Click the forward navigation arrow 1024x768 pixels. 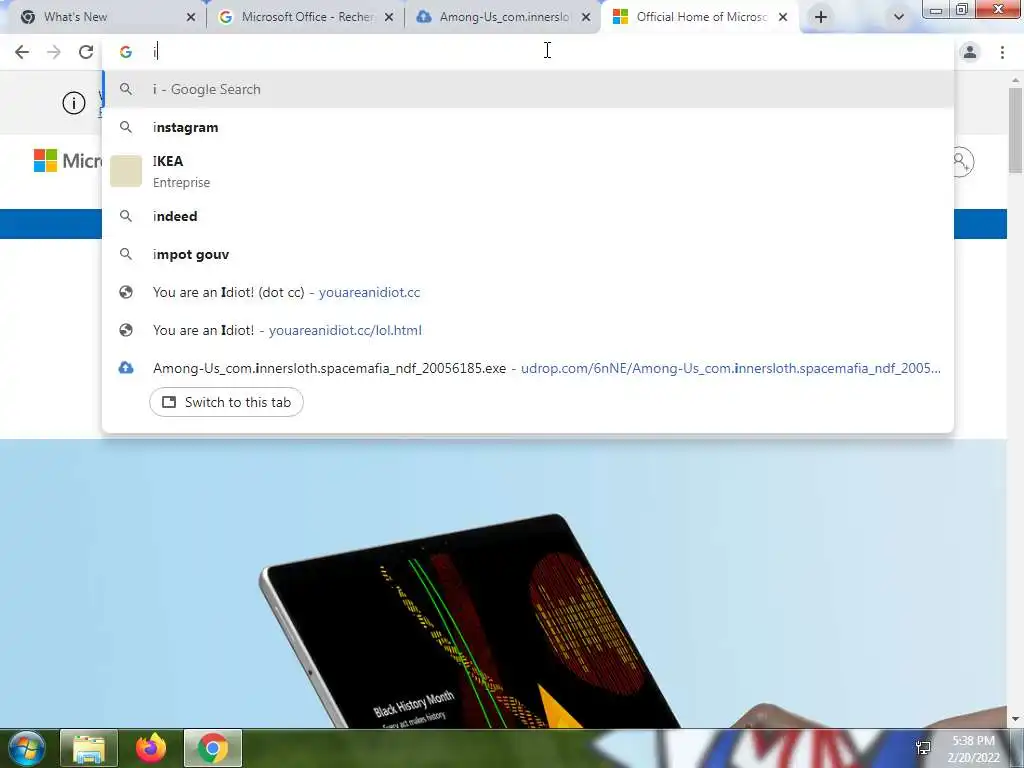[x=54, y=52]
